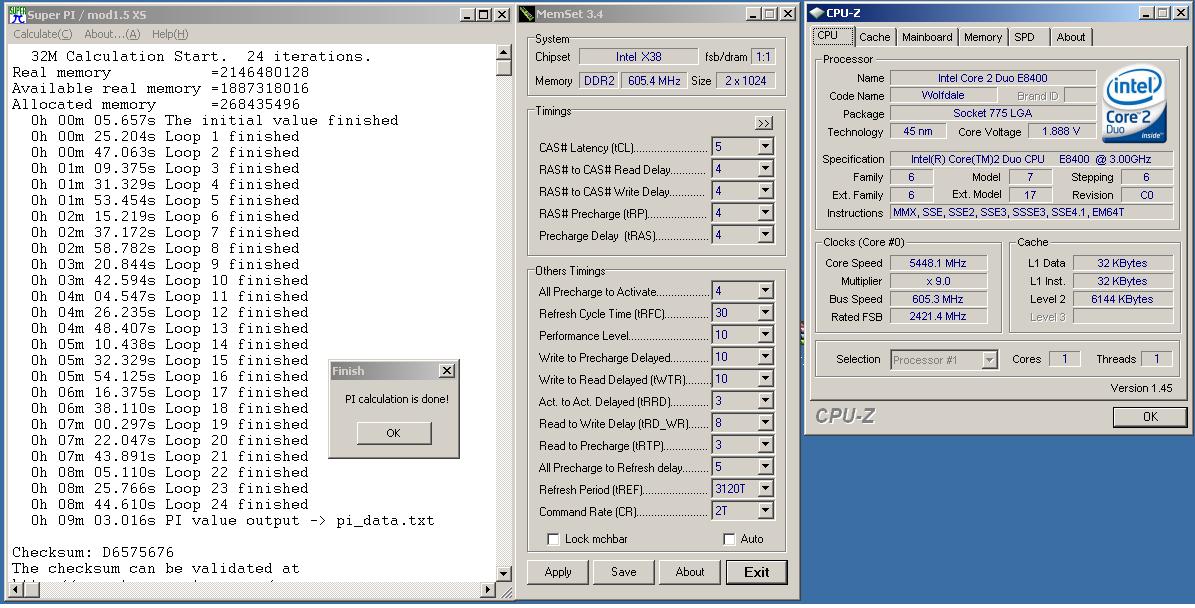Image resolution: width=1195 pixels, height=608 pixels.
Task: Open the Write to Read Delayed (tWTR) dropdown
Action: coord(765,379)
